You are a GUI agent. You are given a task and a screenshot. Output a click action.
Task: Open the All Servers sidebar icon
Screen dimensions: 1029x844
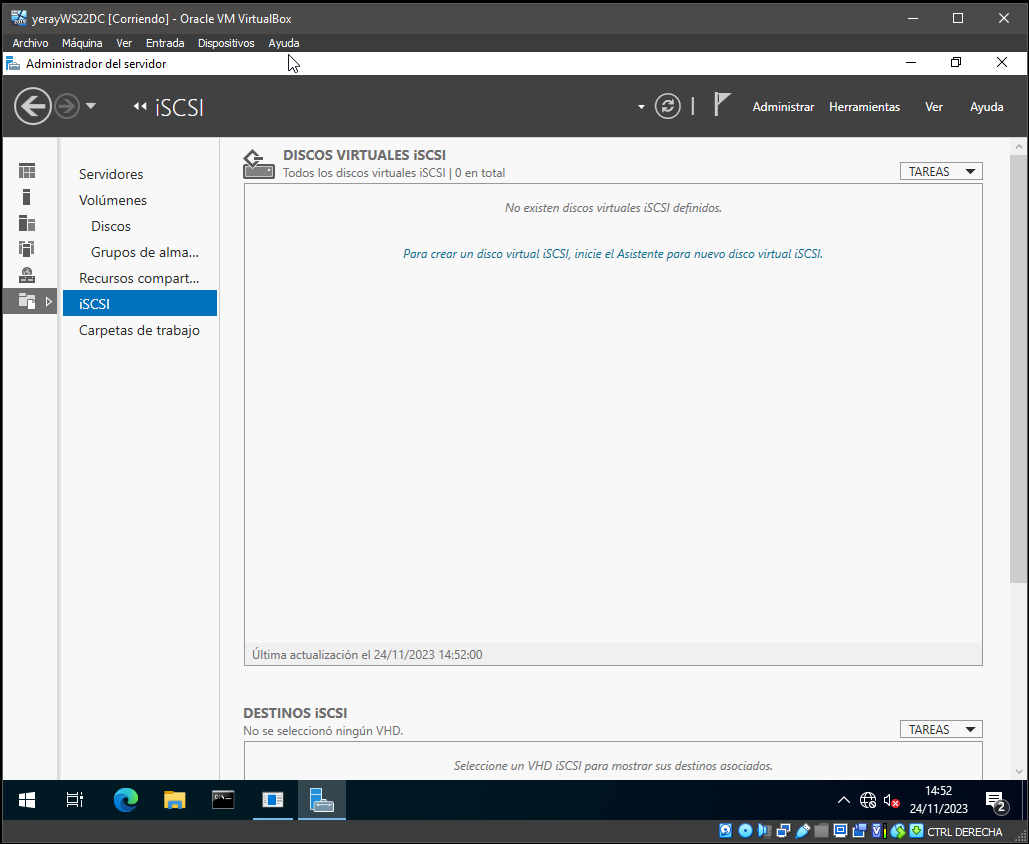[x=27, y=223]
